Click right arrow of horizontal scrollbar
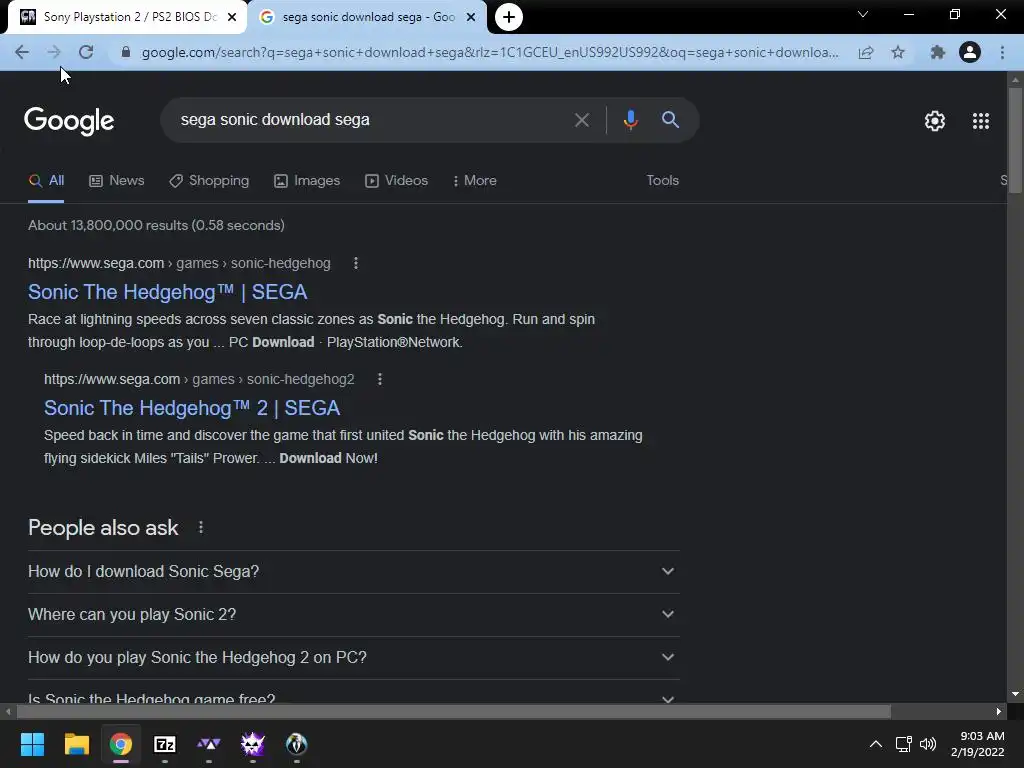 coord(999,711)
